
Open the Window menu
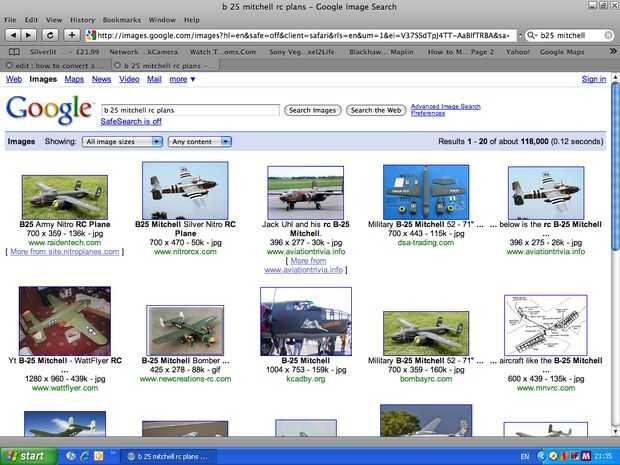pos(162,20)
